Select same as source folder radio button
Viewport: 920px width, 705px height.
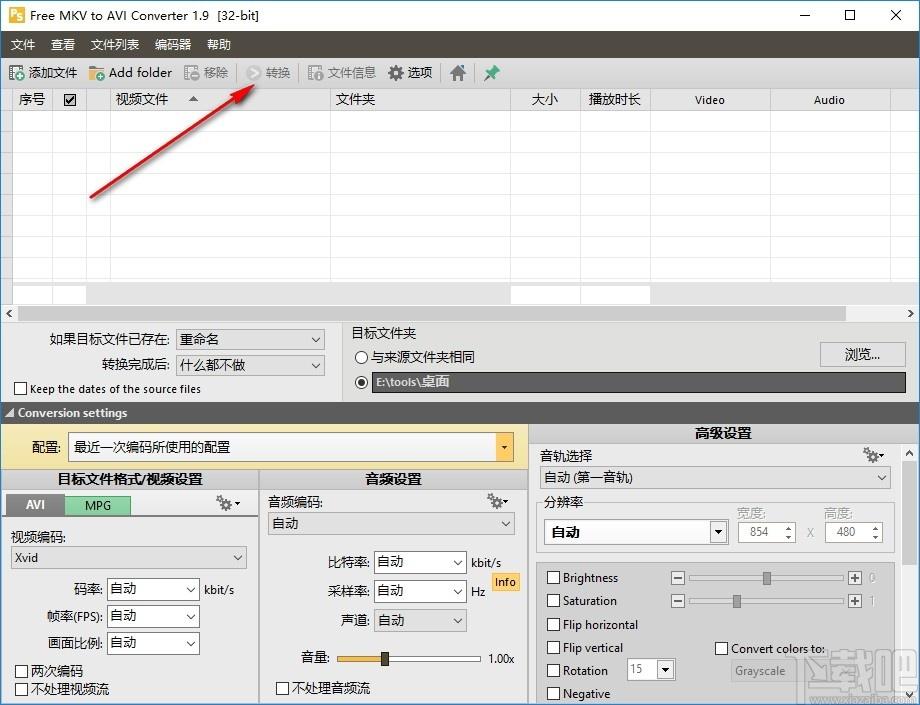362,357
